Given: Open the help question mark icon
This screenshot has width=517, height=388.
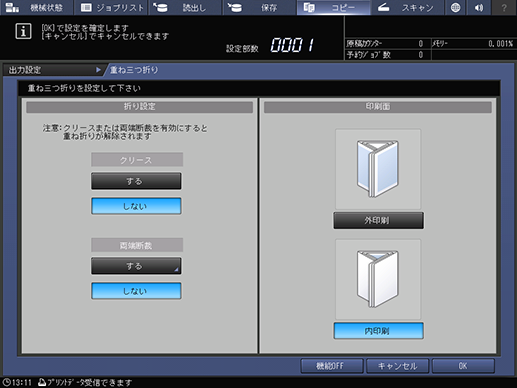Looking at the screenshot, I should [504, 7].
